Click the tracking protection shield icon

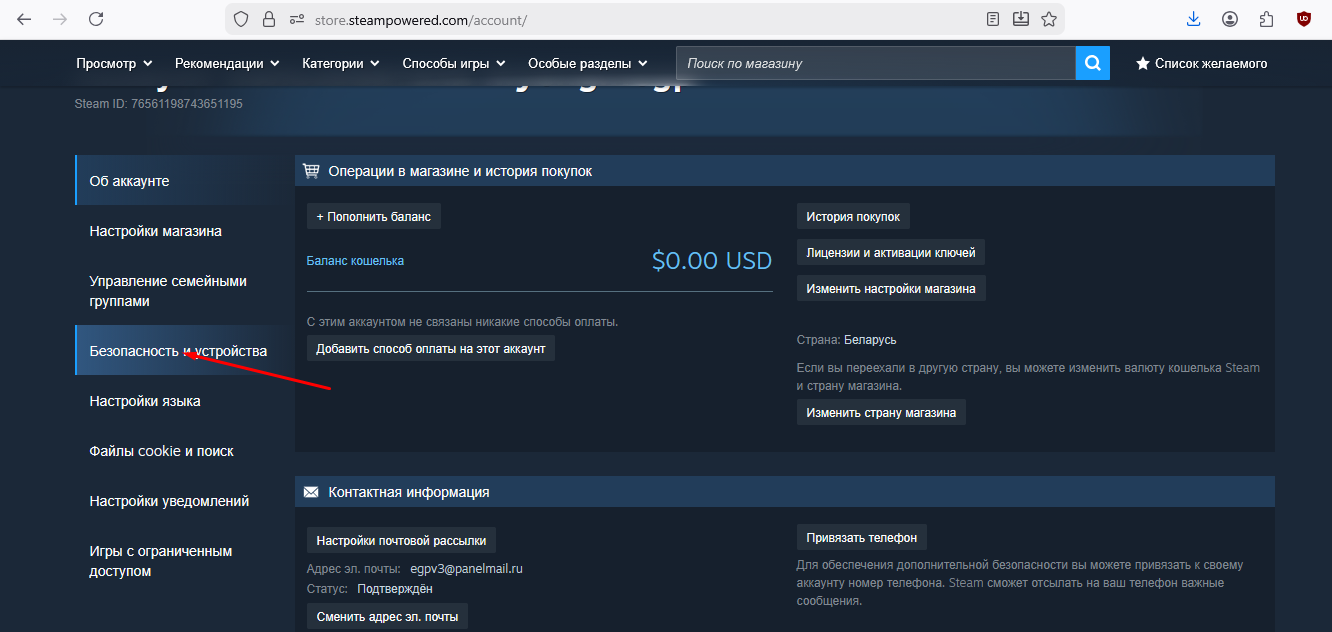pos(240,19)
